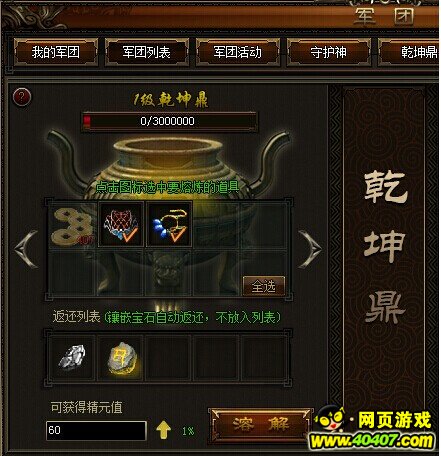Click the essence value field showing 60

pyautogui.click(x=96, y=430)
